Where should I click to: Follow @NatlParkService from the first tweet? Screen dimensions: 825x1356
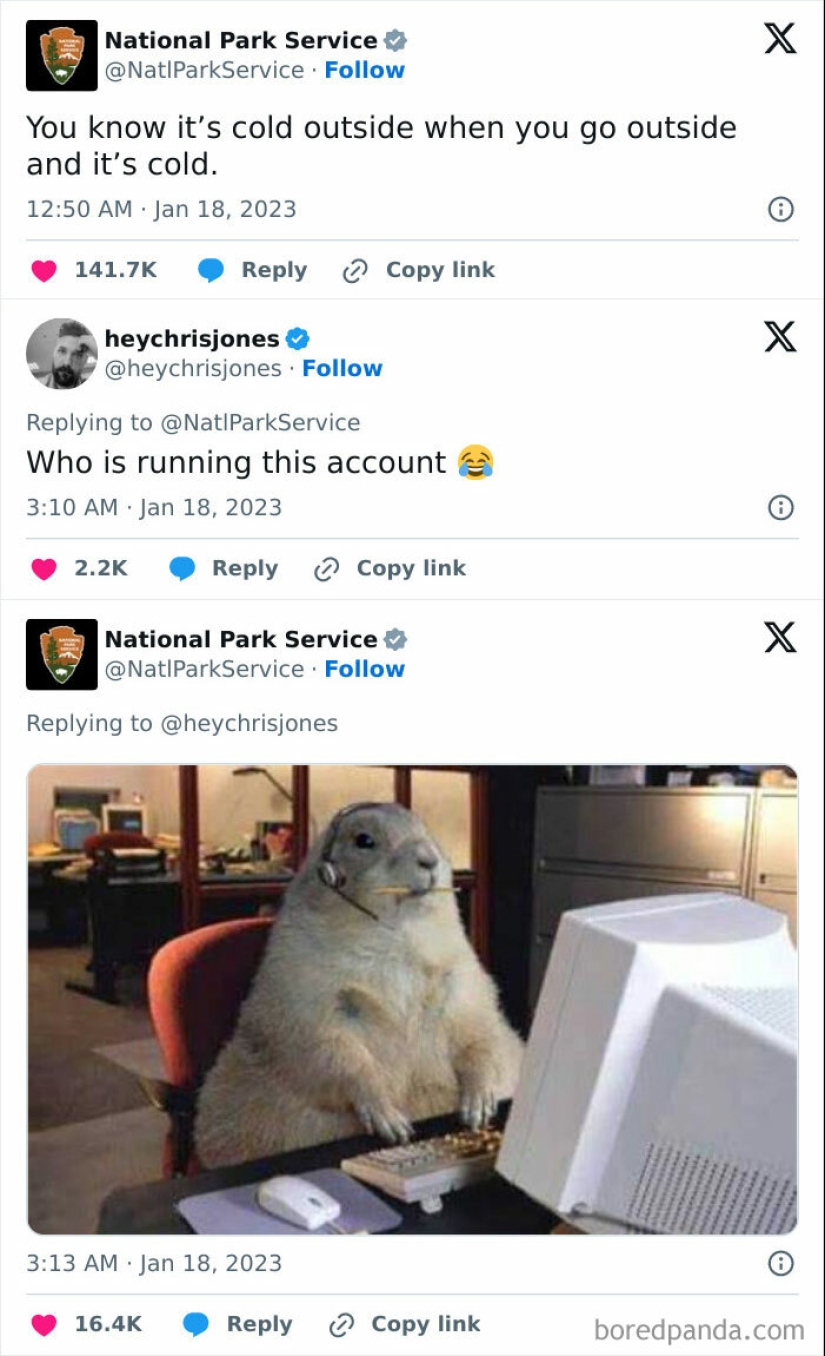pos(364,70)
